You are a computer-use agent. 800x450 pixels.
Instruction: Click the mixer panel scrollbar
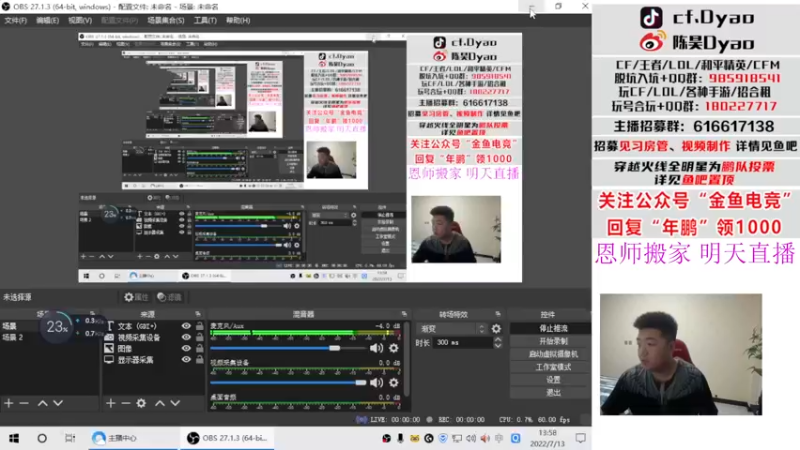(x=407, y=359)
